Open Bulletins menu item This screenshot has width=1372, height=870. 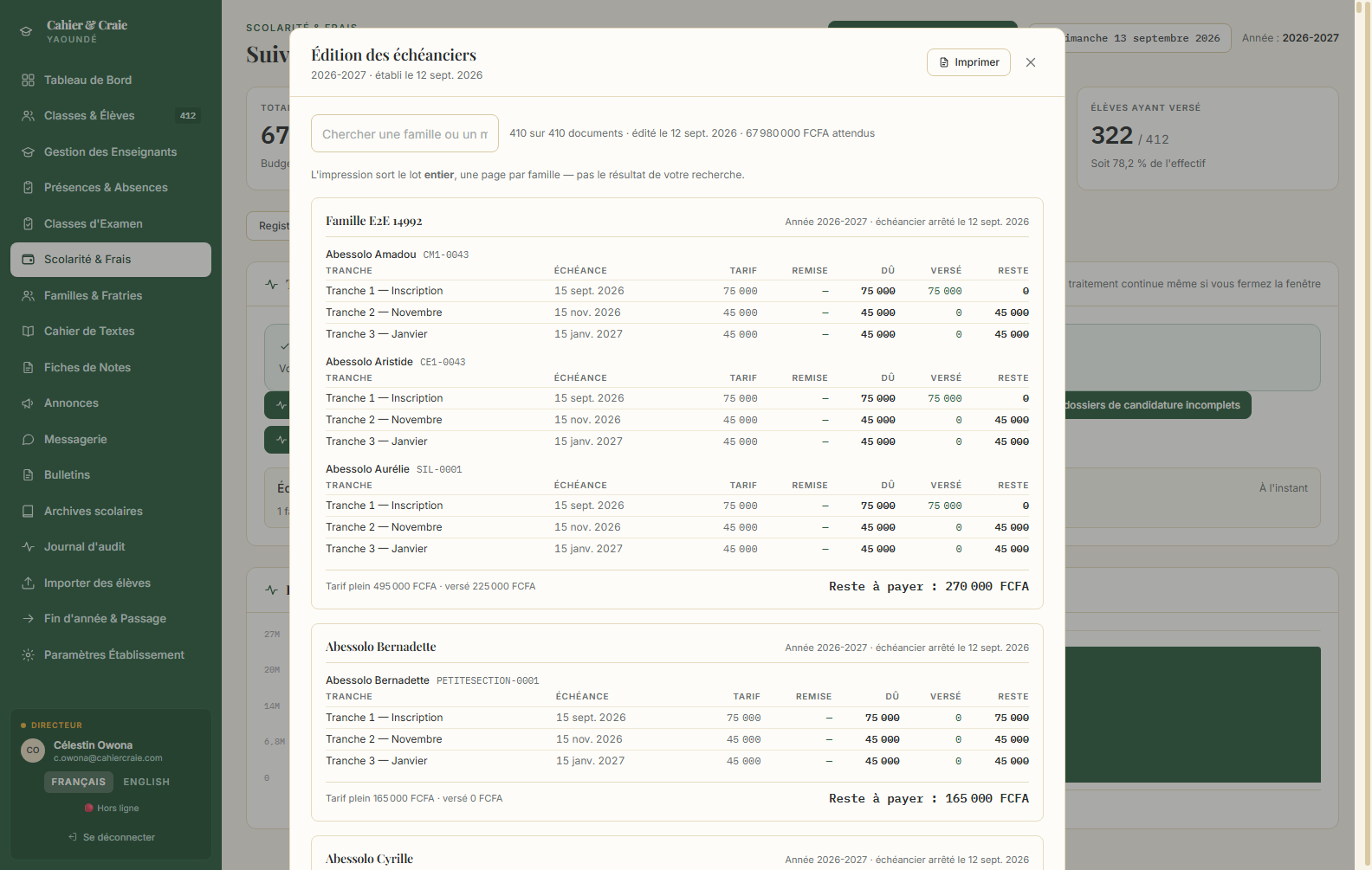[x=111, y=474]
